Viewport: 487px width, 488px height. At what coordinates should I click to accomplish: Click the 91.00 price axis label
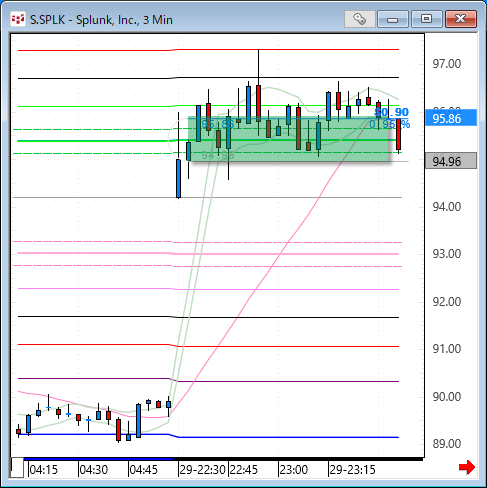(x=447, y=349)
